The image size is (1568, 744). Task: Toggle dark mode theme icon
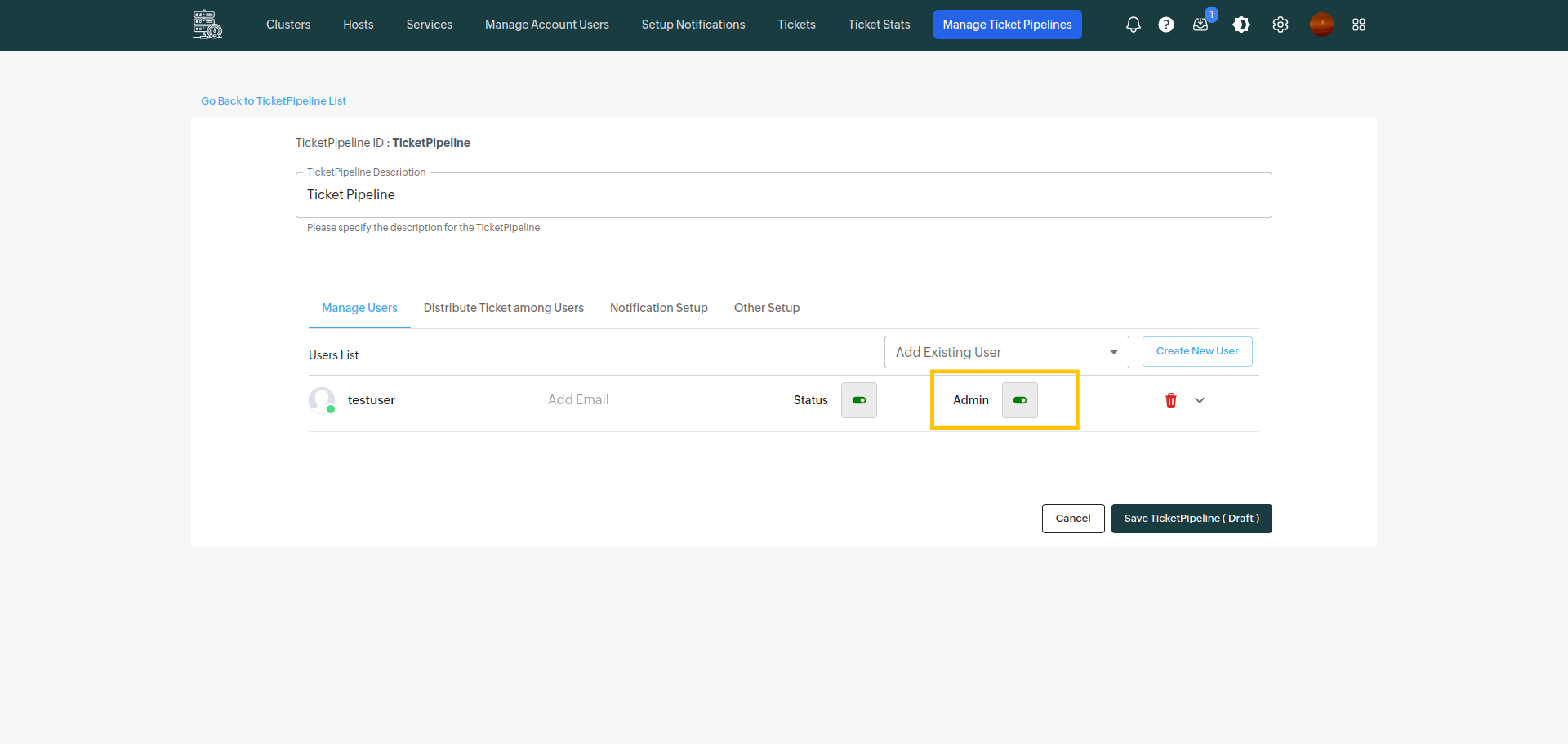[x=1241, y=25]
